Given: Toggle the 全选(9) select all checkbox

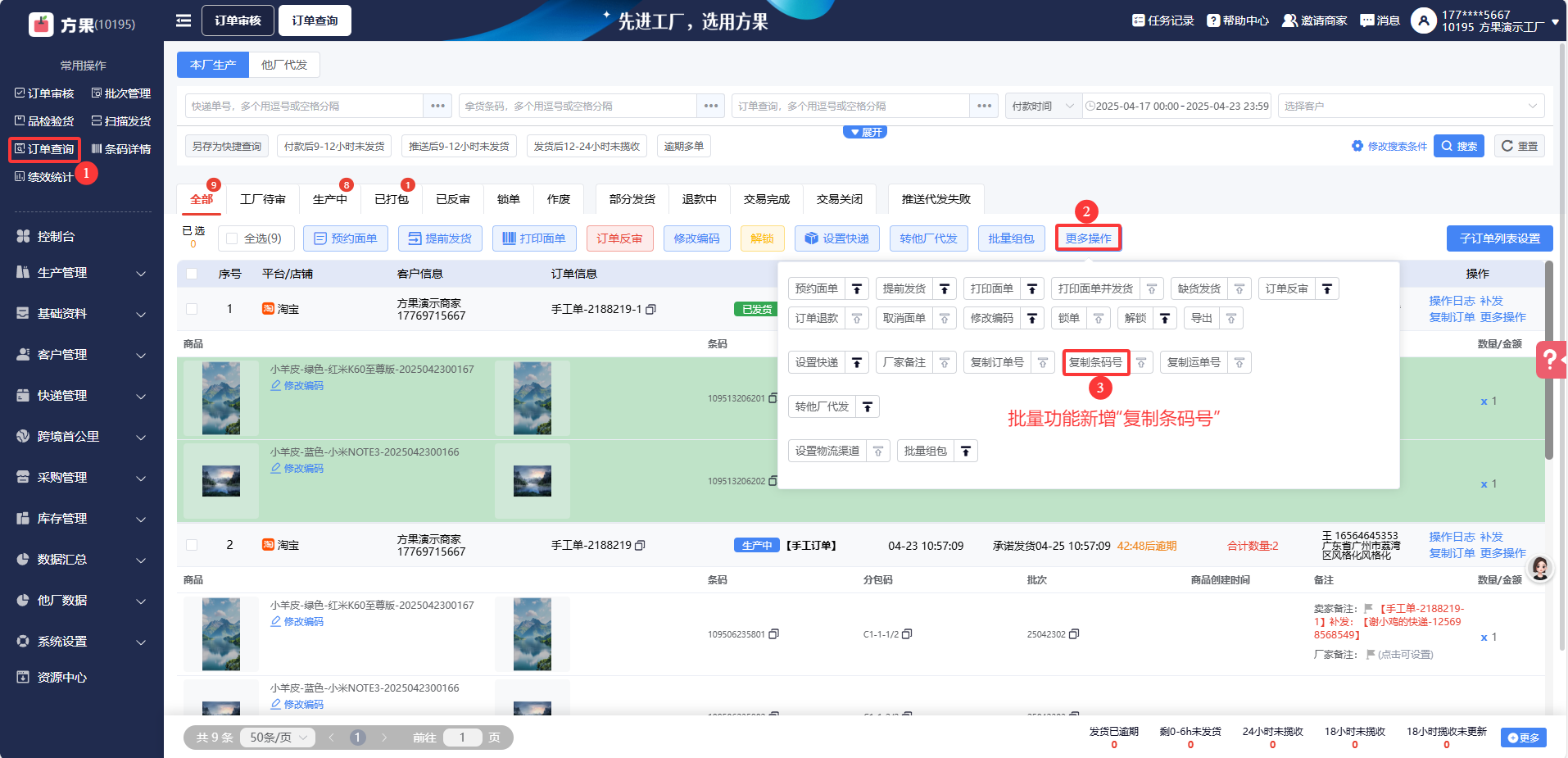Looking at the screenshot, I should click(232, 238).
